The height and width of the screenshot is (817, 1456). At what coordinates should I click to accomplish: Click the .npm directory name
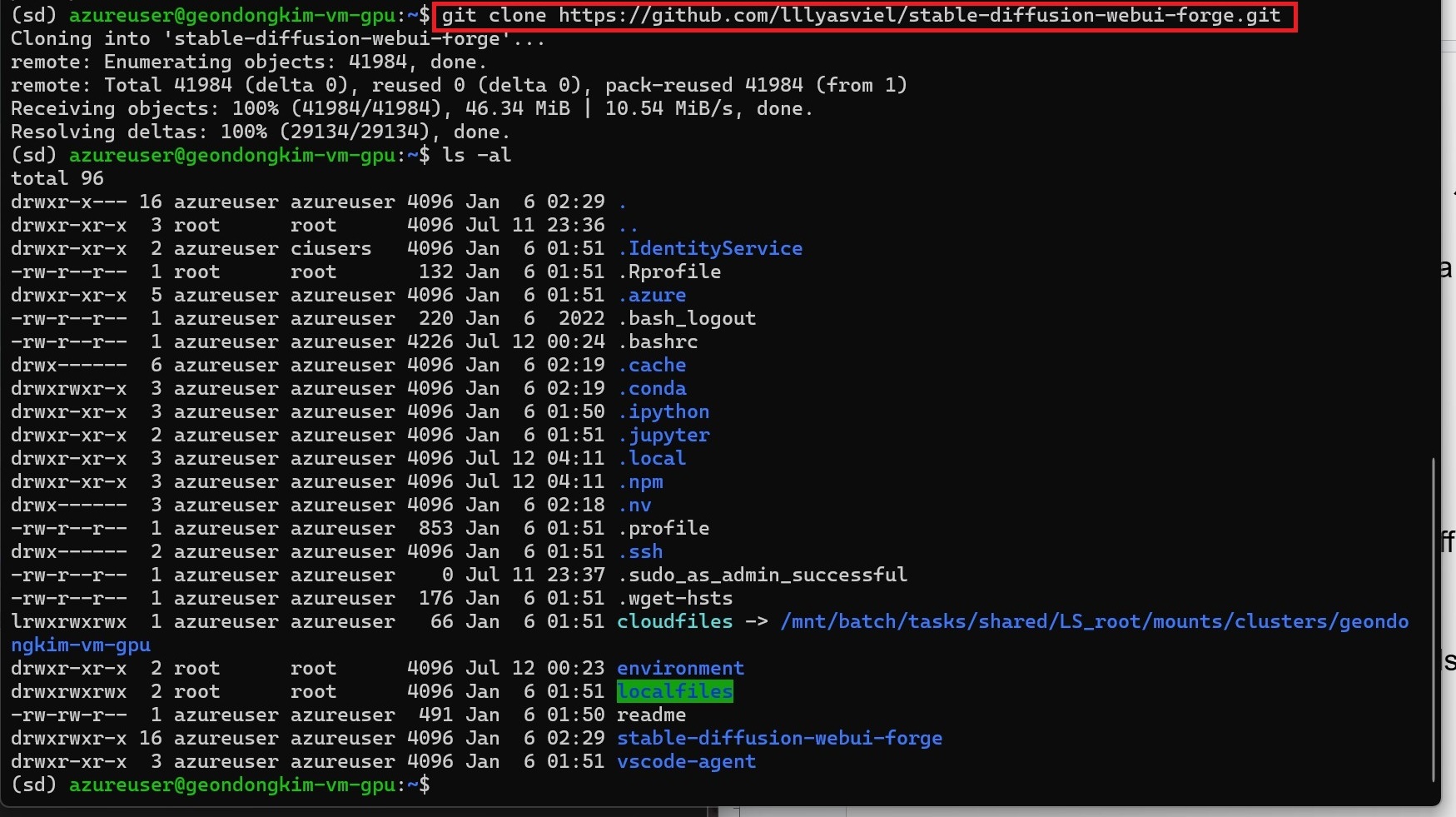(x=639, y=481)
